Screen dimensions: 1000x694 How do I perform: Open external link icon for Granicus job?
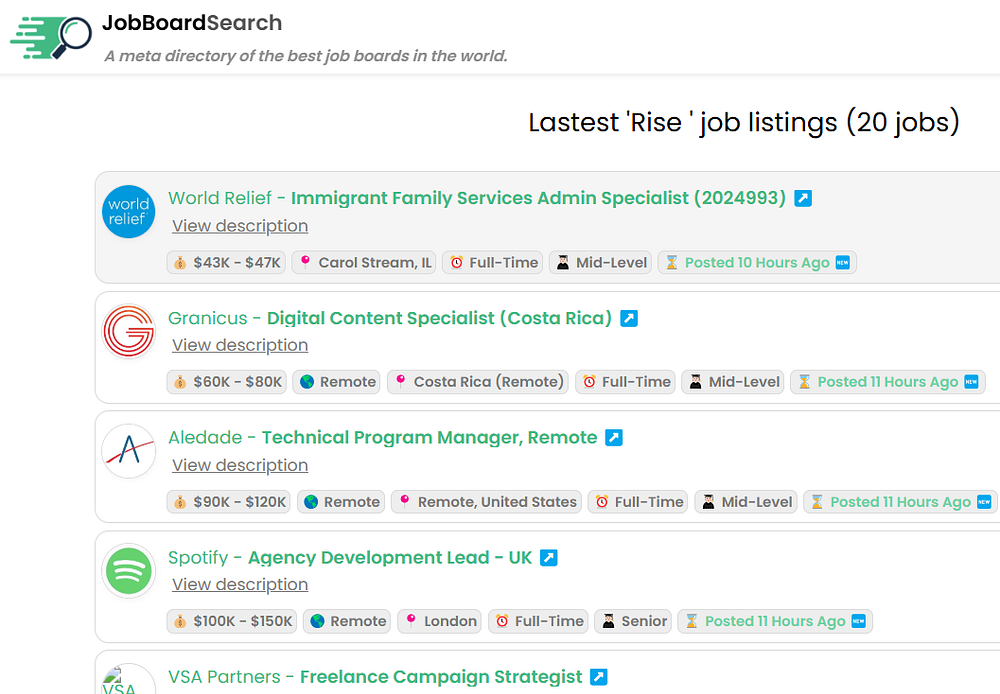click(x=629, y=318)
